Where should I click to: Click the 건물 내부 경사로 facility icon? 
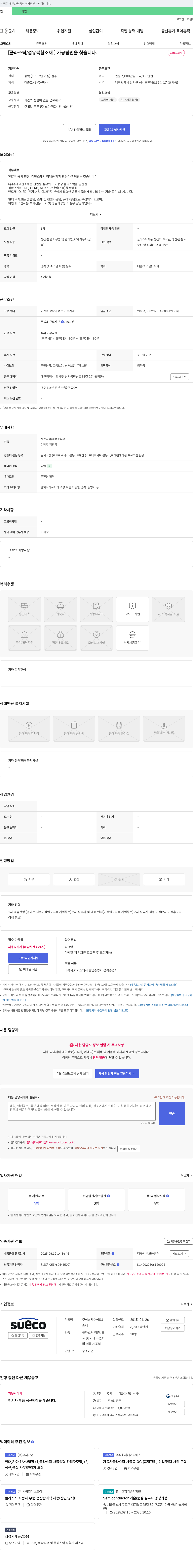[164, 729]
